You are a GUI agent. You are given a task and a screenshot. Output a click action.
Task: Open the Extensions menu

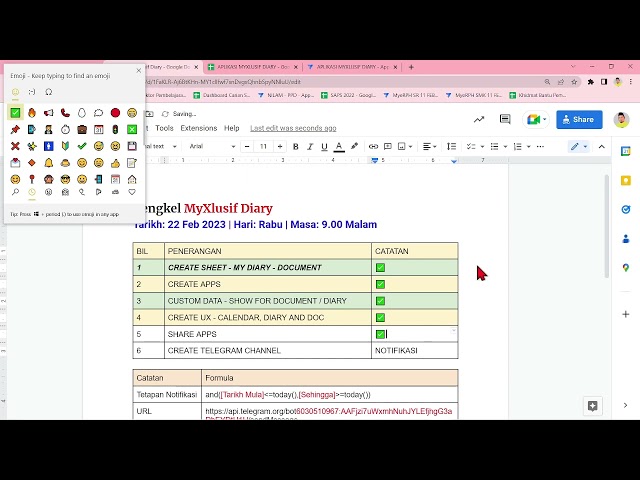click(199, 128)
